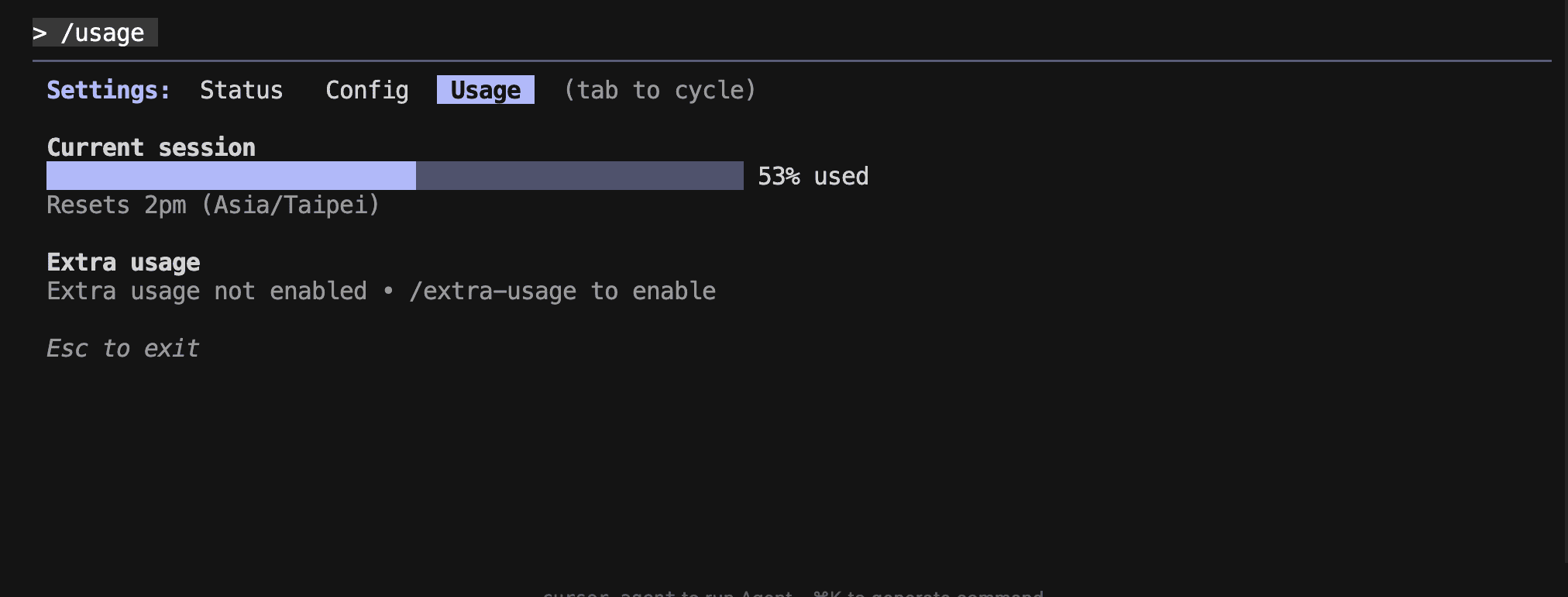The width and height of the screenshot is (1568, 597).
Task: Click the "Extra usage not enabled" status text
Action: click(207, 292)
